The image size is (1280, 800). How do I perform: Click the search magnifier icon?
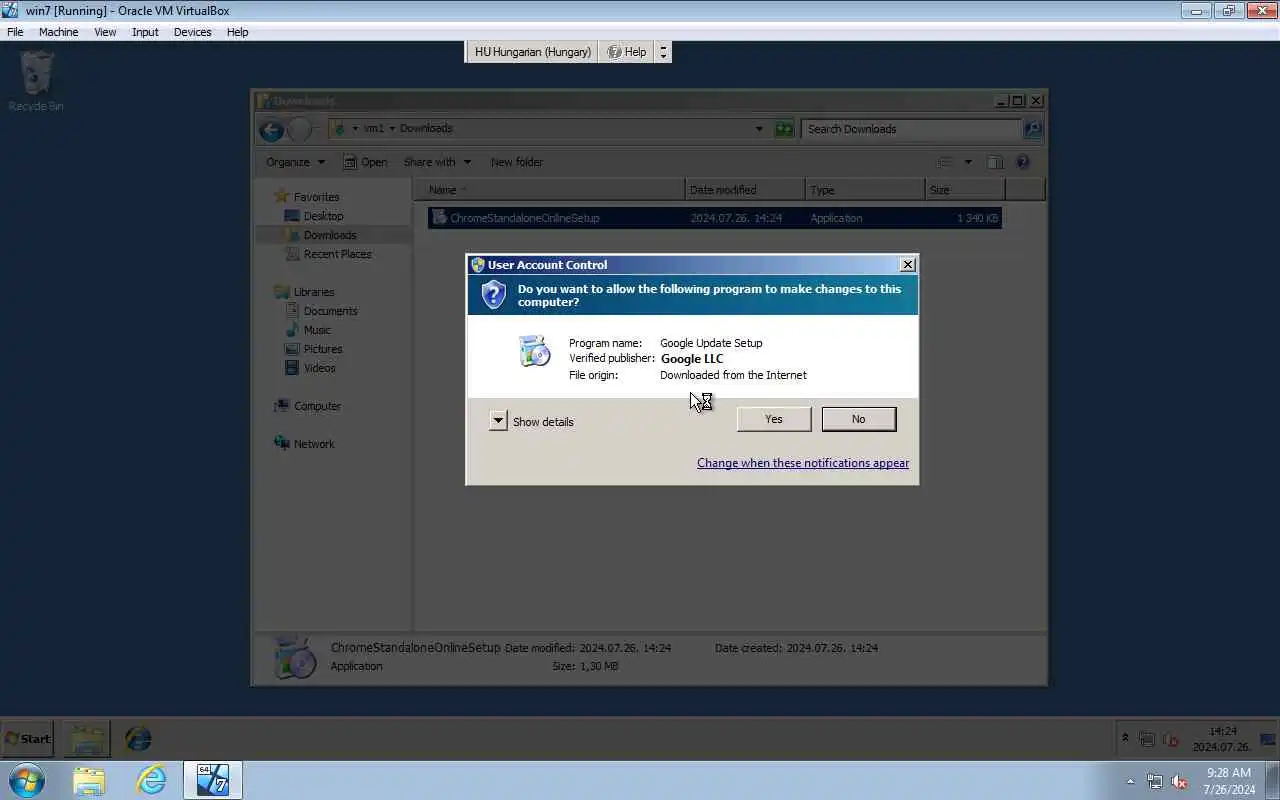(x=1033, y=129)
